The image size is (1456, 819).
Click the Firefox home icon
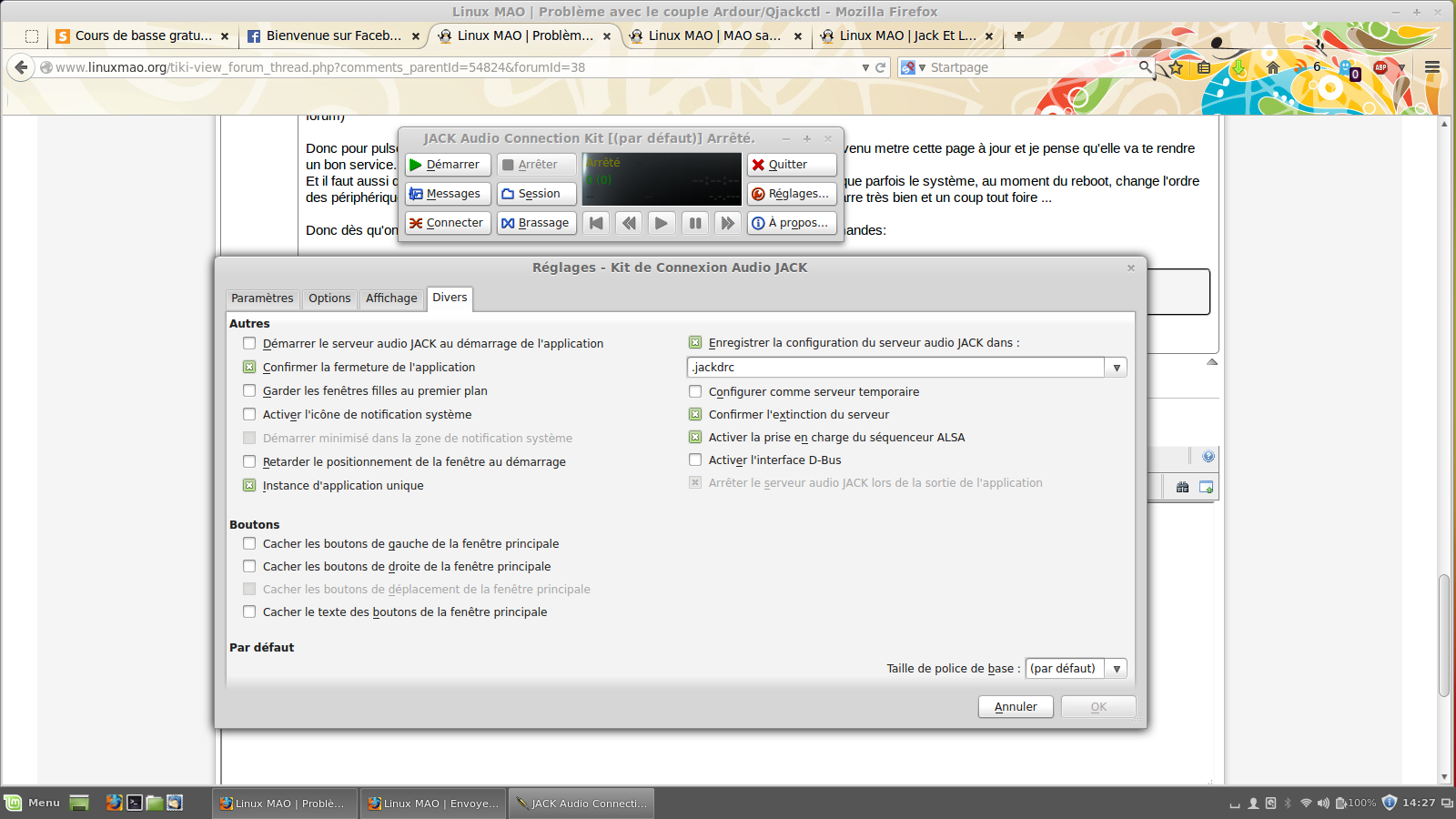pyautogui.click(x=1273, y=67)
